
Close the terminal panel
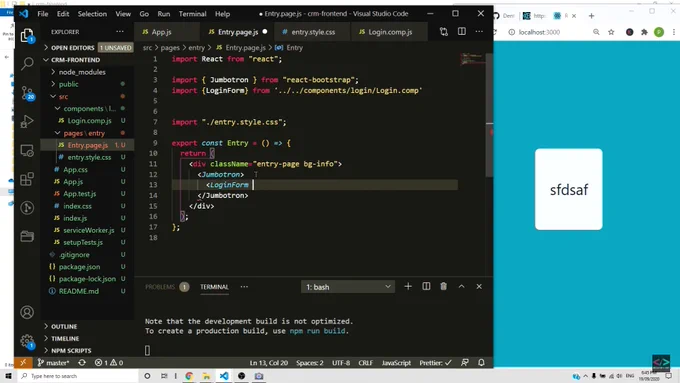tap(479, 287)
